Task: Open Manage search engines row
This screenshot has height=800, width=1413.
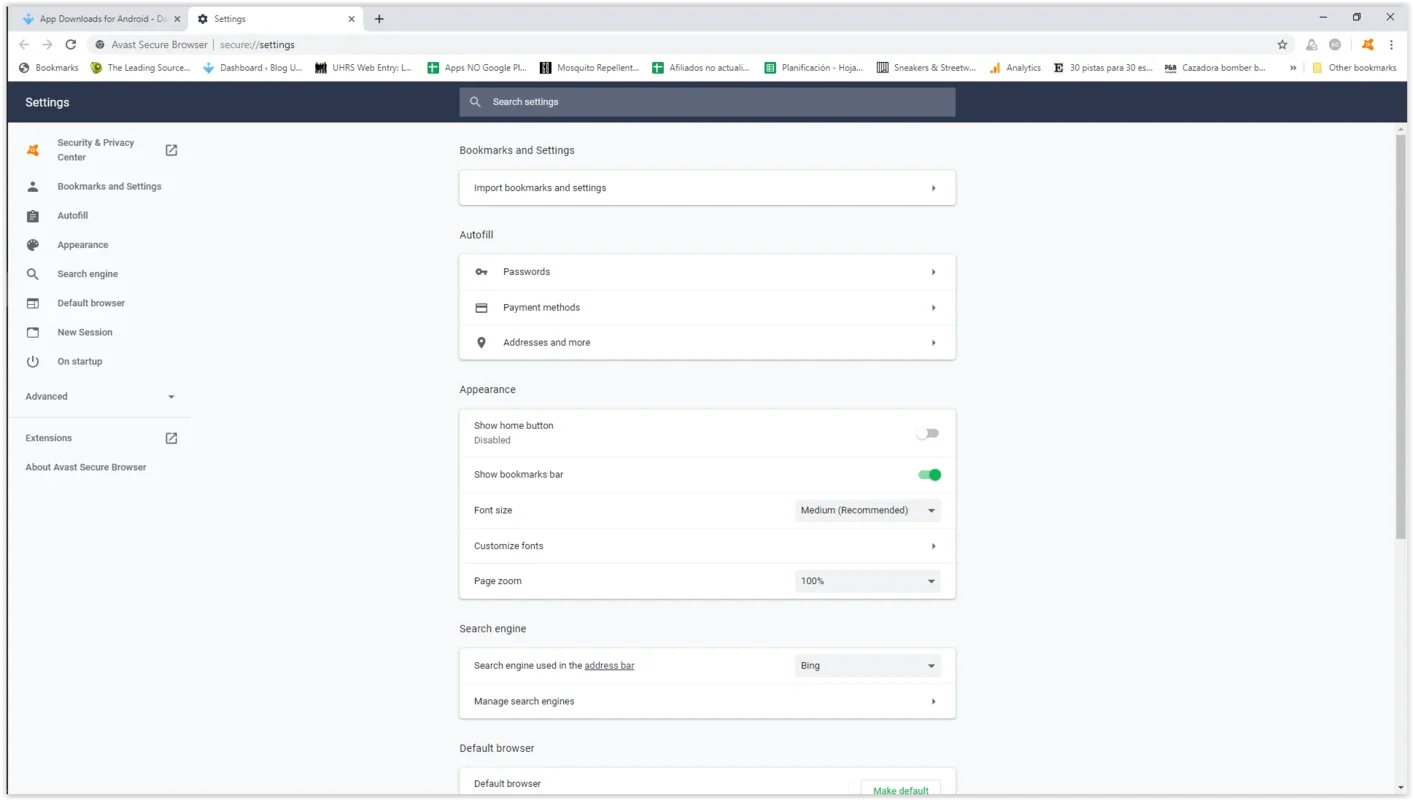Action: (707, 701)
